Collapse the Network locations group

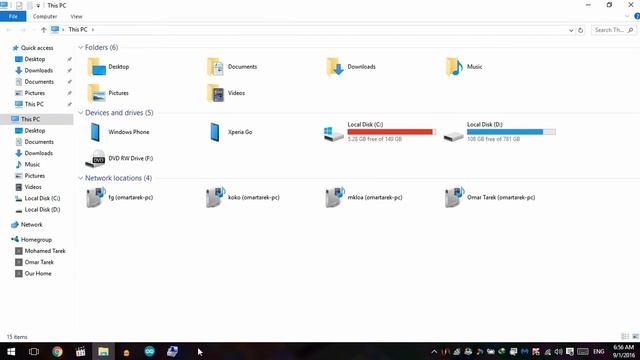(x=80, y=178)
